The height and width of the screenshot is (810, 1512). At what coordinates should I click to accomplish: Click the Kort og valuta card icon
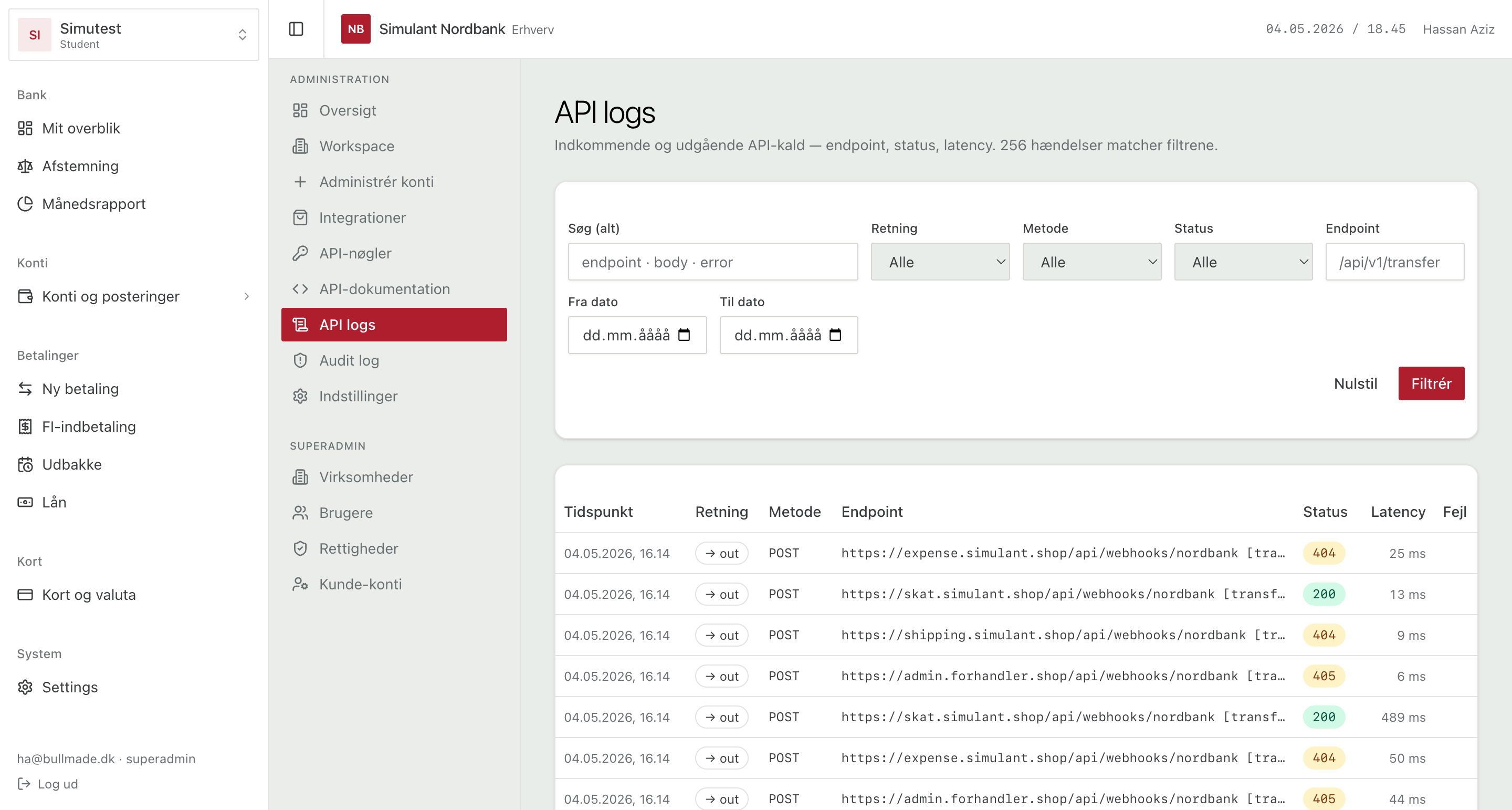[25, 595]
